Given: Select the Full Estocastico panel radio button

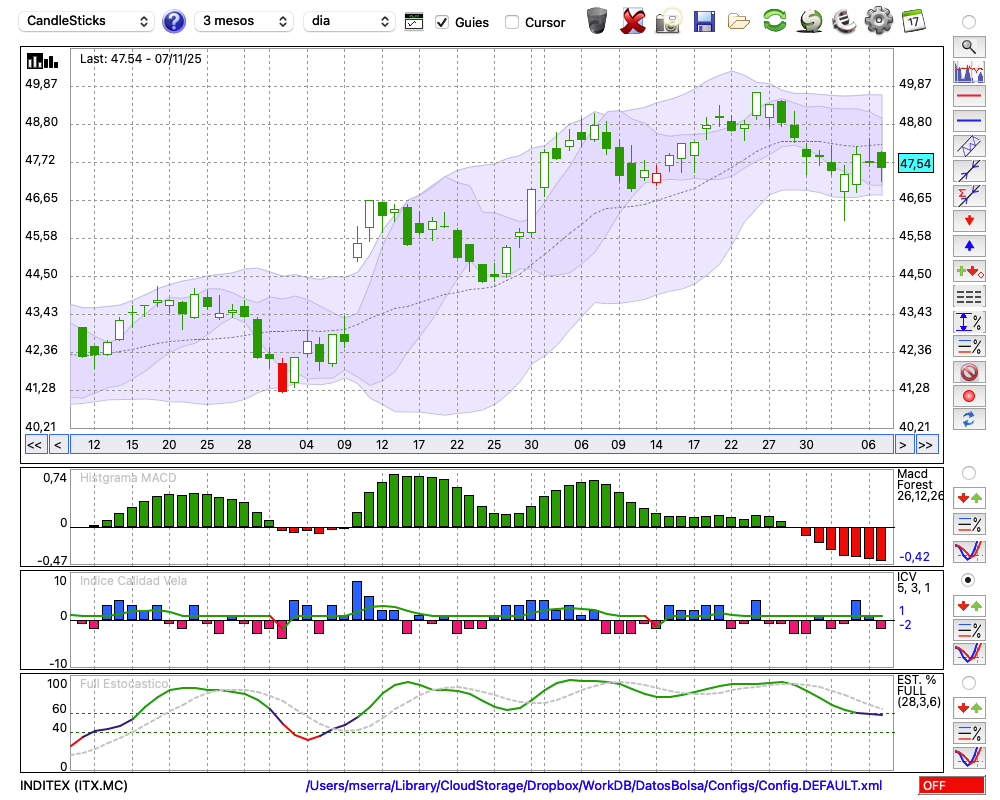Looking at the screenshot, I should click(x=968, y=682).
